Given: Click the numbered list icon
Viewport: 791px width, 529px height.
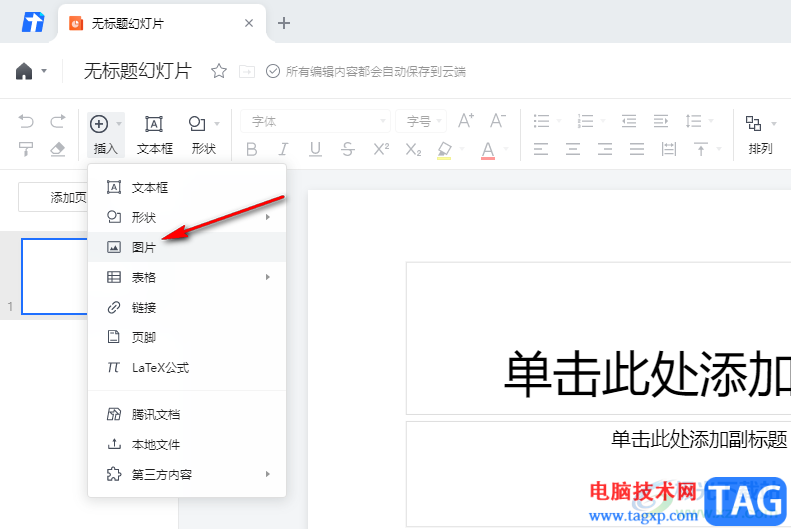Looking at the screenshot, I should (x=585, y=121).
